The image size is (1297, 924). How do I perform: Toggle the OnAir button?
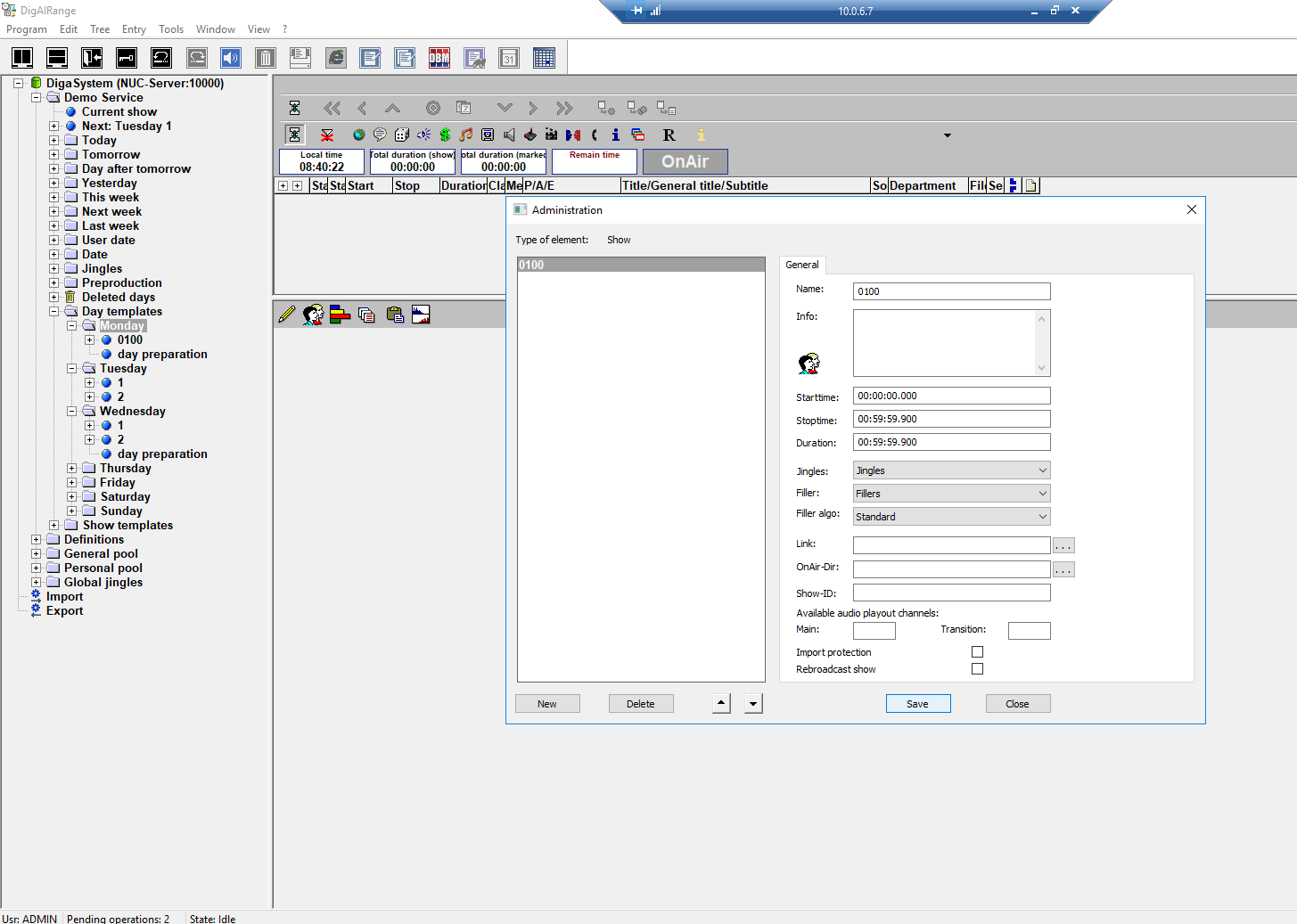(x=685, y=161)
